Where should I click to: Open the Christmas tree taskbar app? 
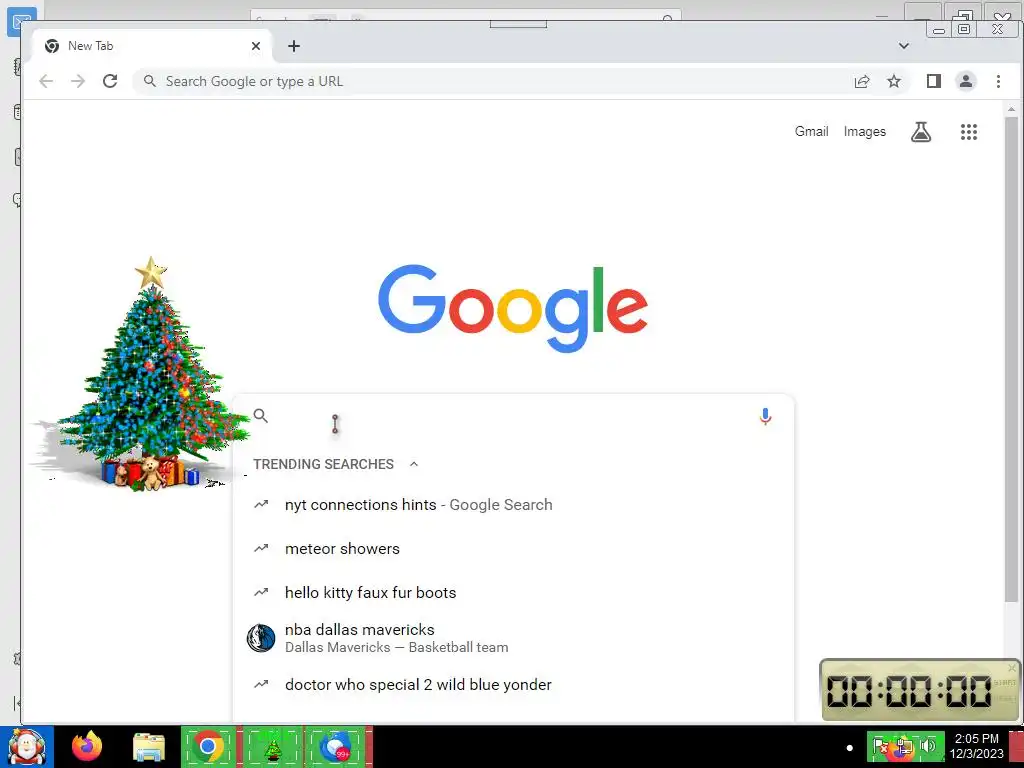(x=272, y=747)
